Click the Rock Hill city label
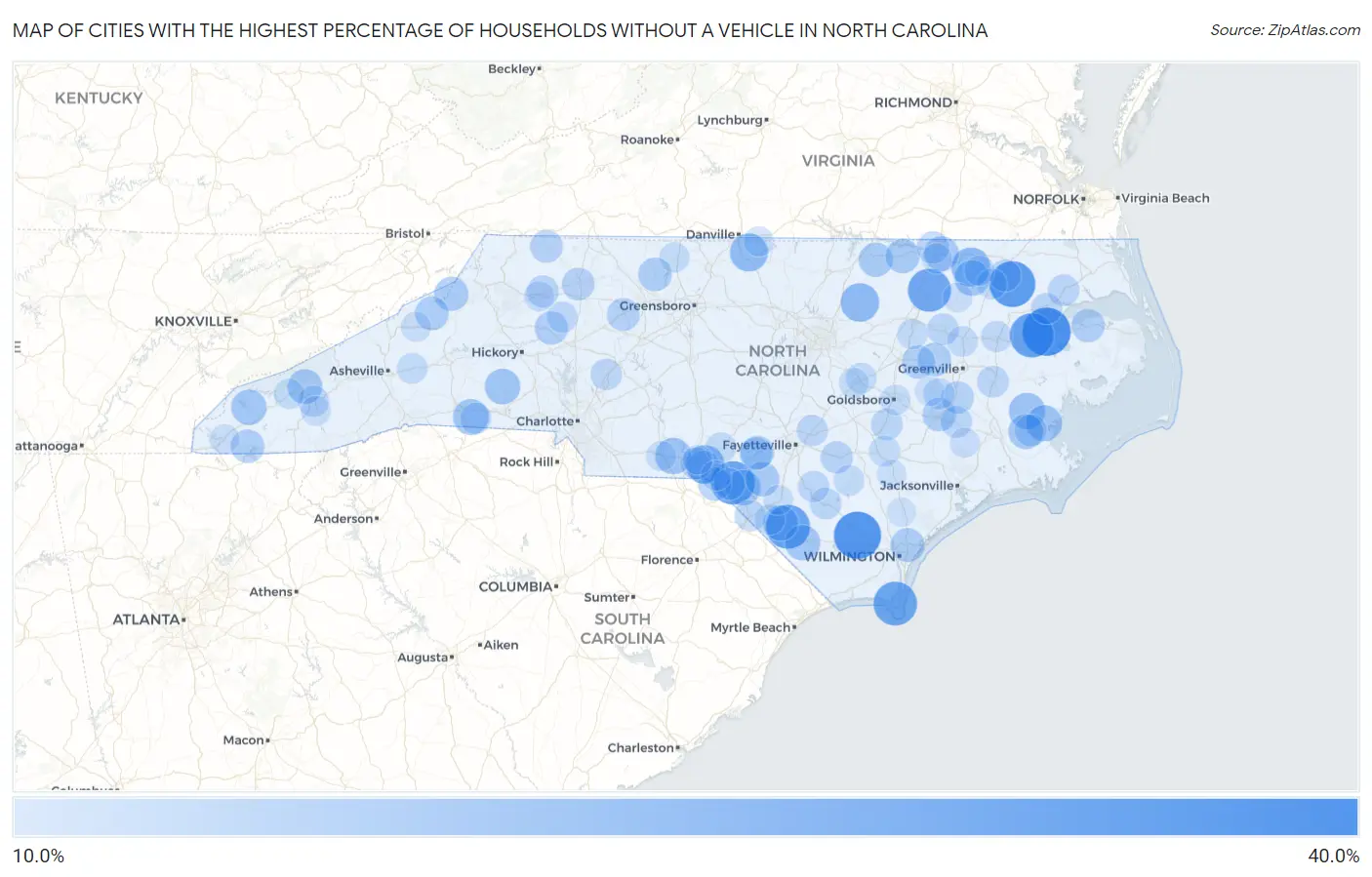Image resolution: width=1372 pixels, height=877 pixels. [x=527, y=462]
